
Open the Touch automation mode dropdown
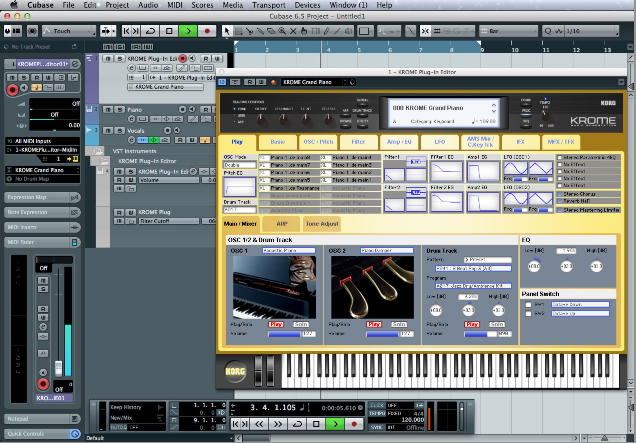69,31
